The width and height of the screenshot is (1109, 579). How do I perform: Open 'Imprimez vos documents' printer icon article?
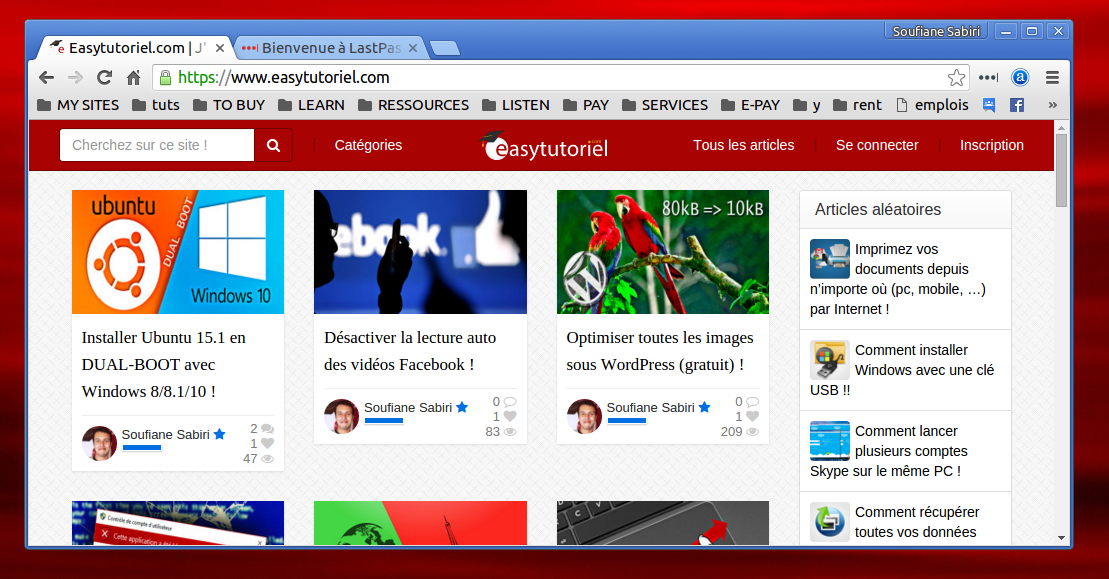click(x=830, y=259)
